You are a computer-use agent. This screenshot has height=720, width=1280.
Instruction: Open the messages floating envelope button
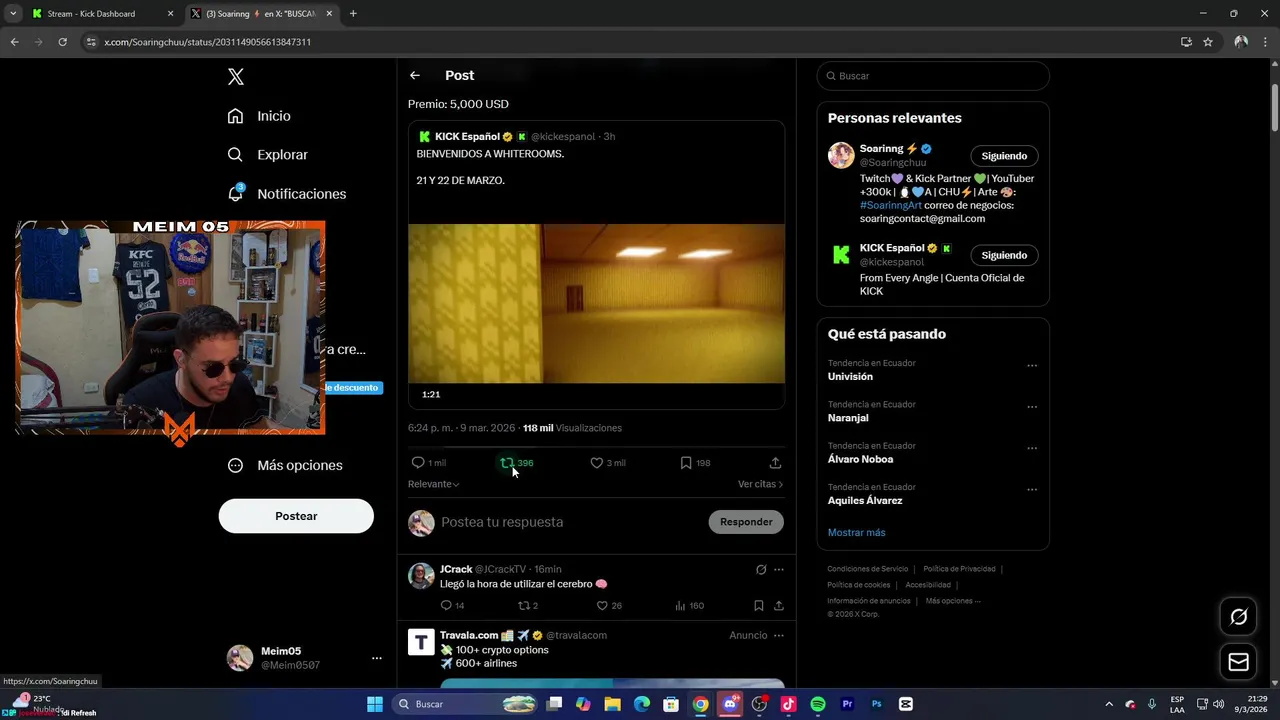[1238, 662]
